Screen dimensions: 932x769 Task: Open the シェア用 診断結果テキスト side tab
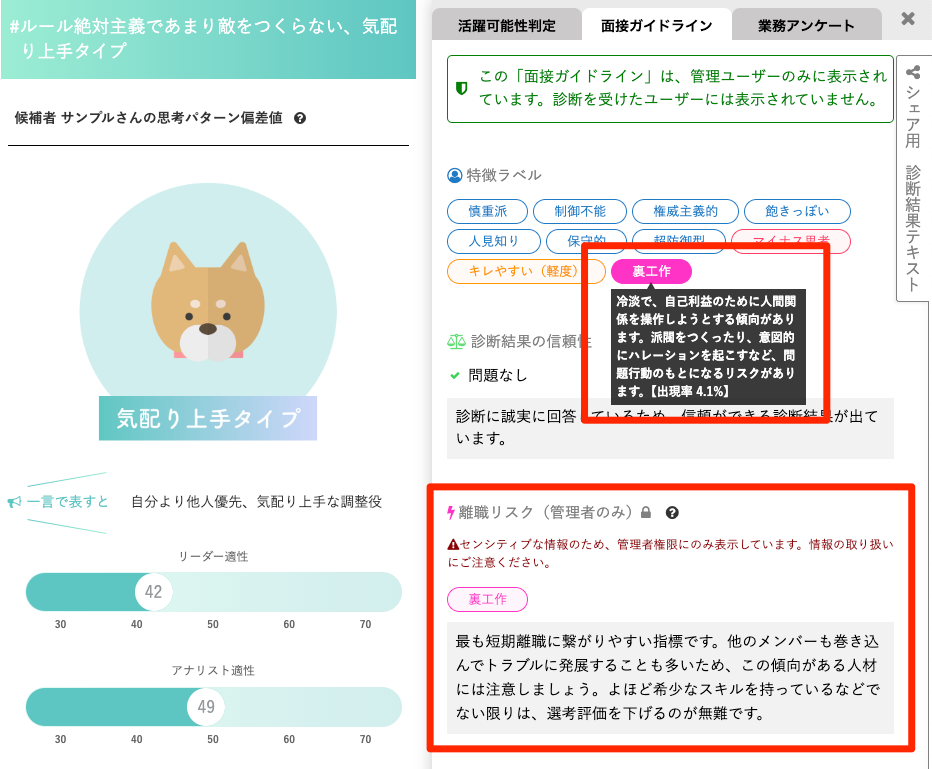coord(913,178)
